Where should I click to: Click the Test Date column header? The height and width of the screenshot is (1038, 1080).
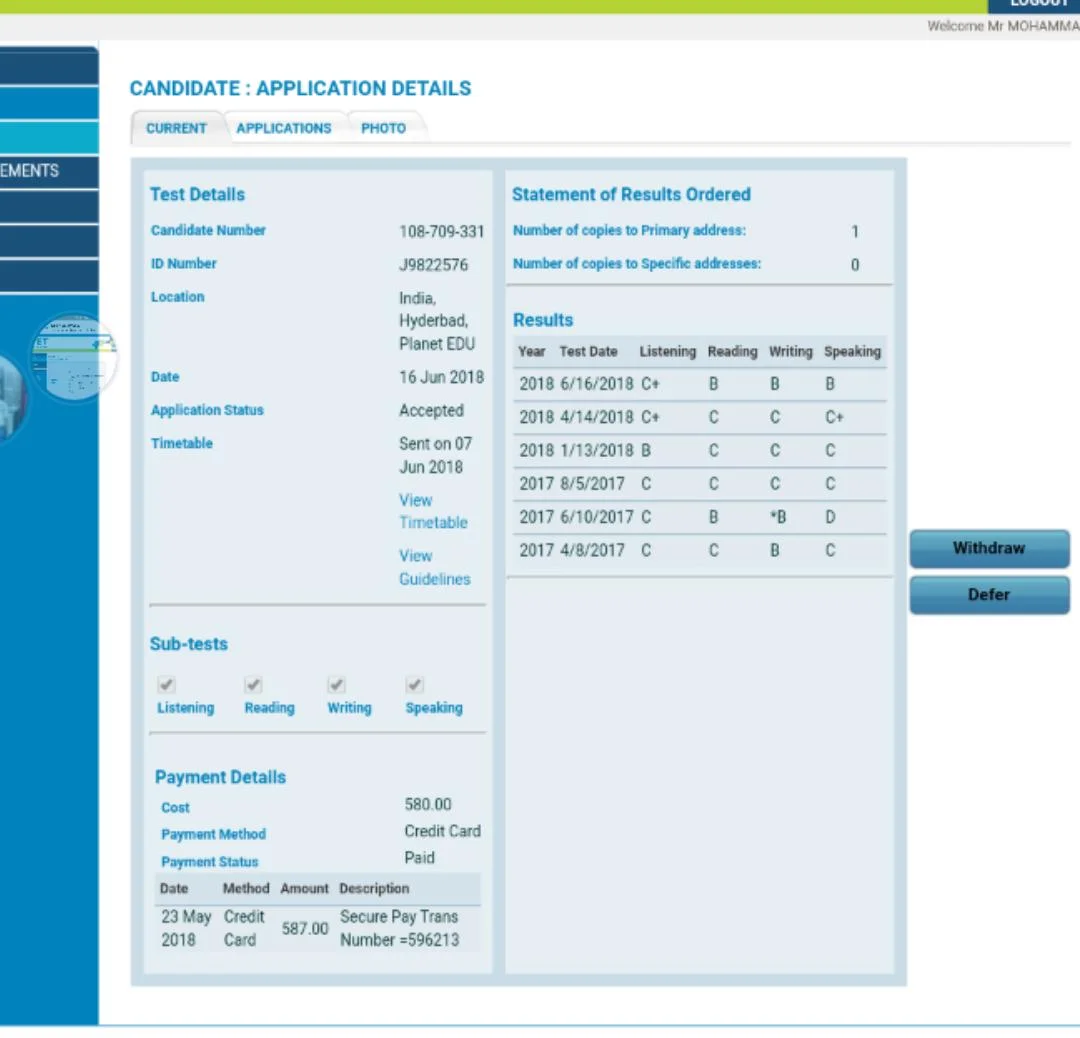point(588,352)
